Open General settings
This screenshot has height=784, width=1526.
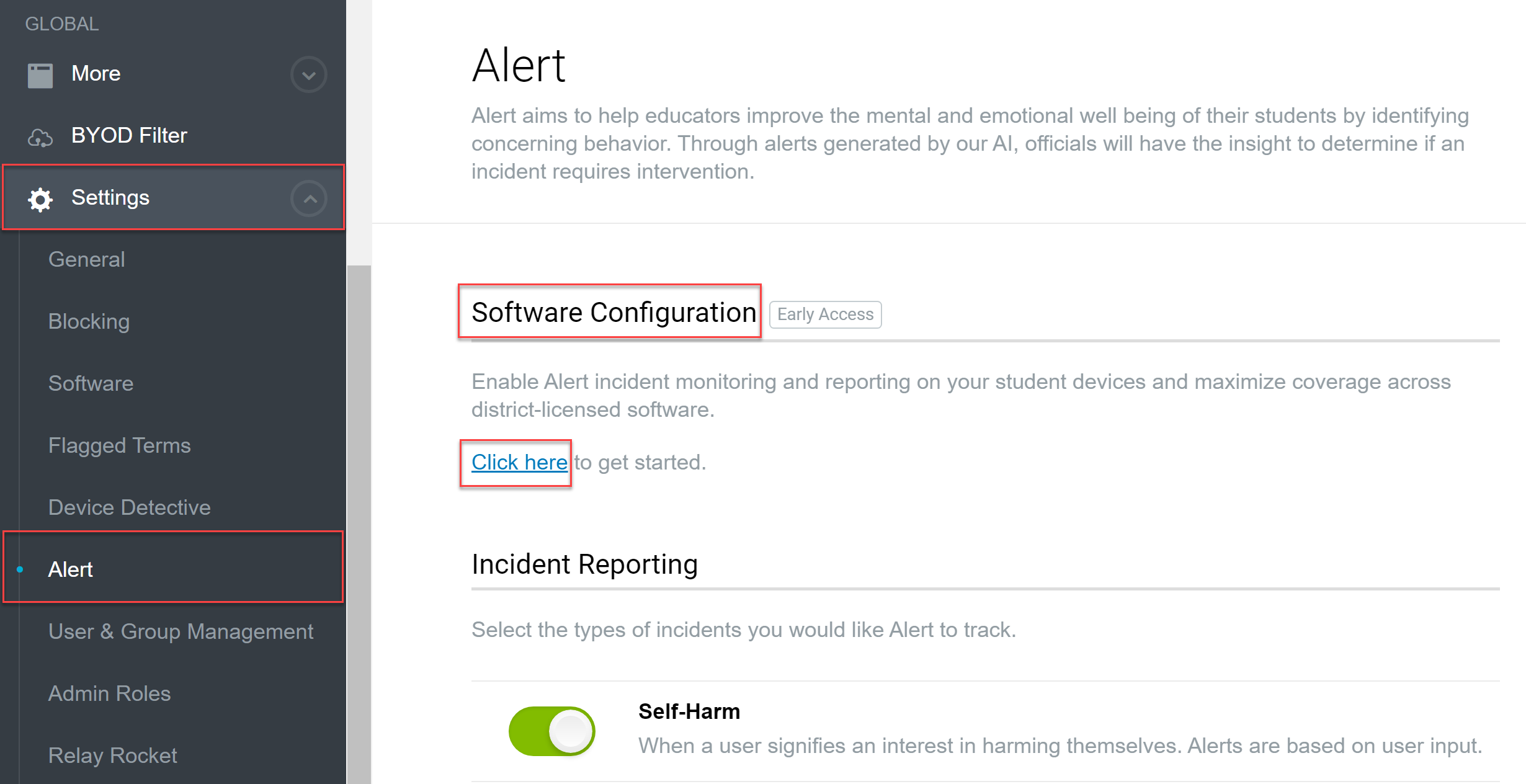86,259
